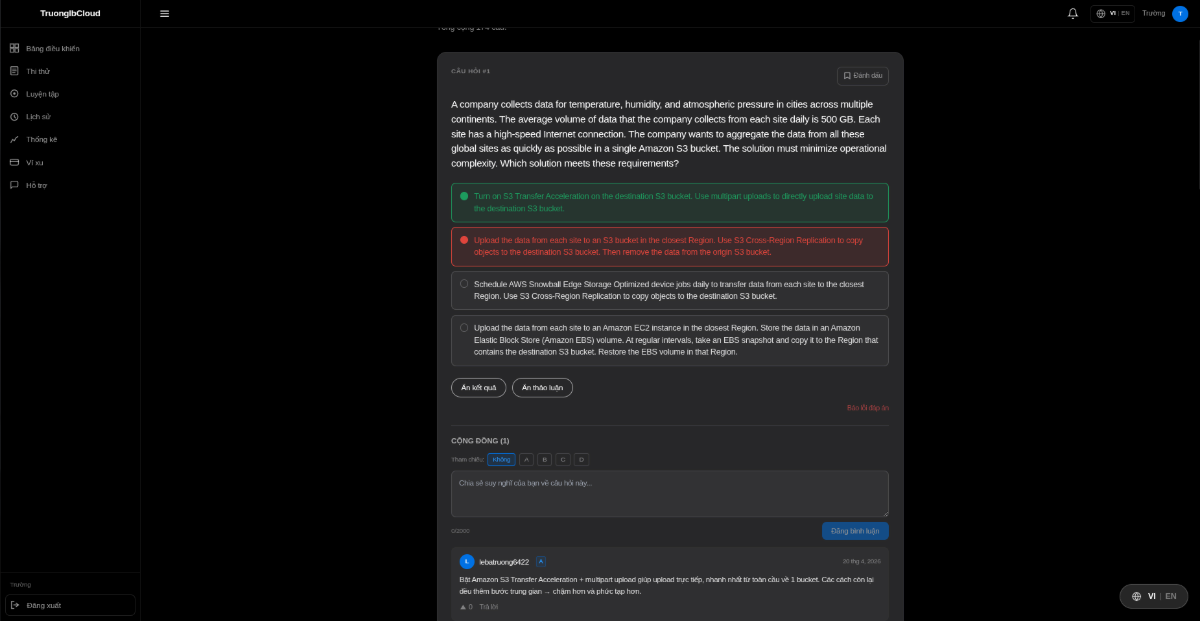Viewport: 1200px width, 621px height.
Task: Select answer about S3 Cross-Region Replication upload
Action: click(x=669, y=247)
